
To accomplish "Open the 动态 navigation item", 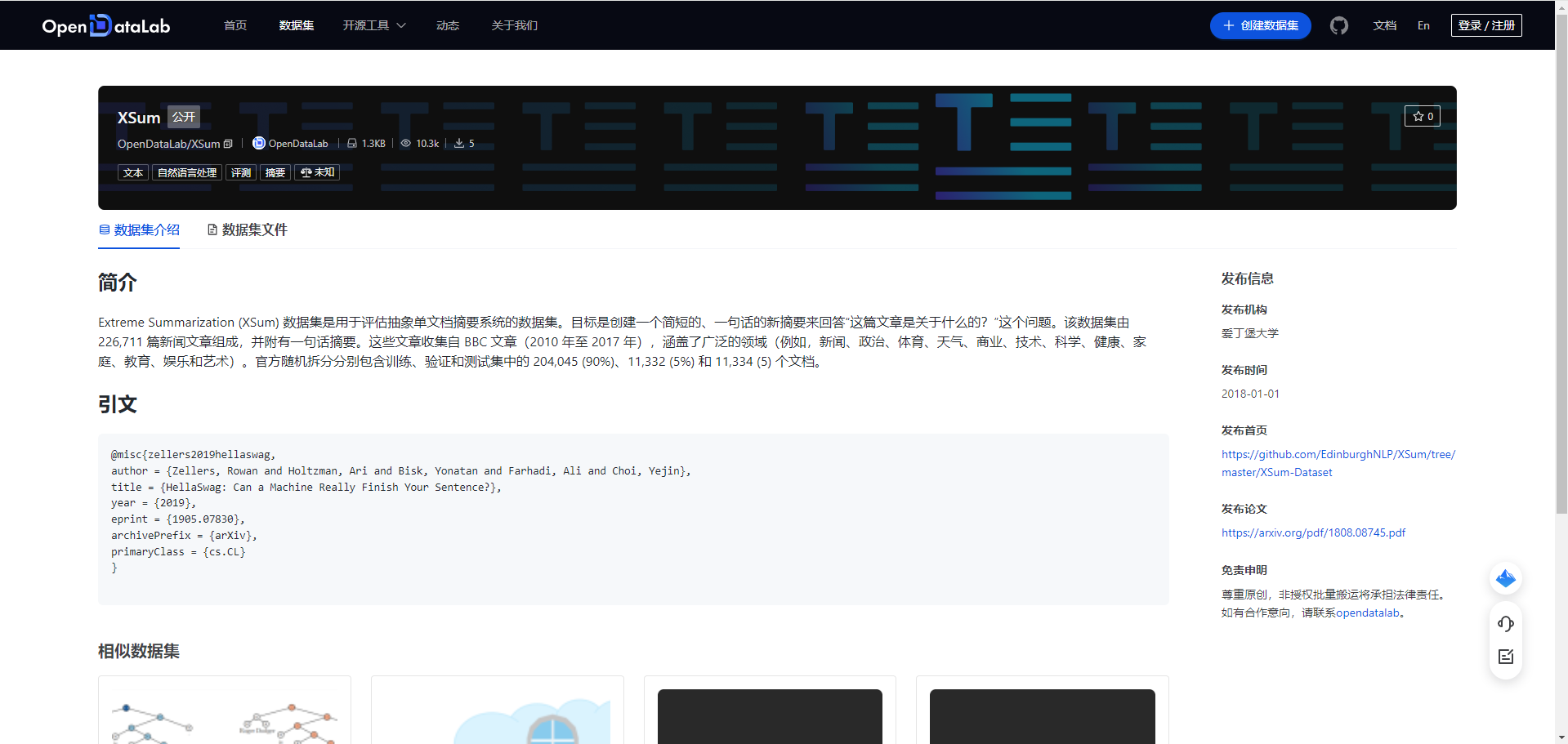I will click(448, 25).
